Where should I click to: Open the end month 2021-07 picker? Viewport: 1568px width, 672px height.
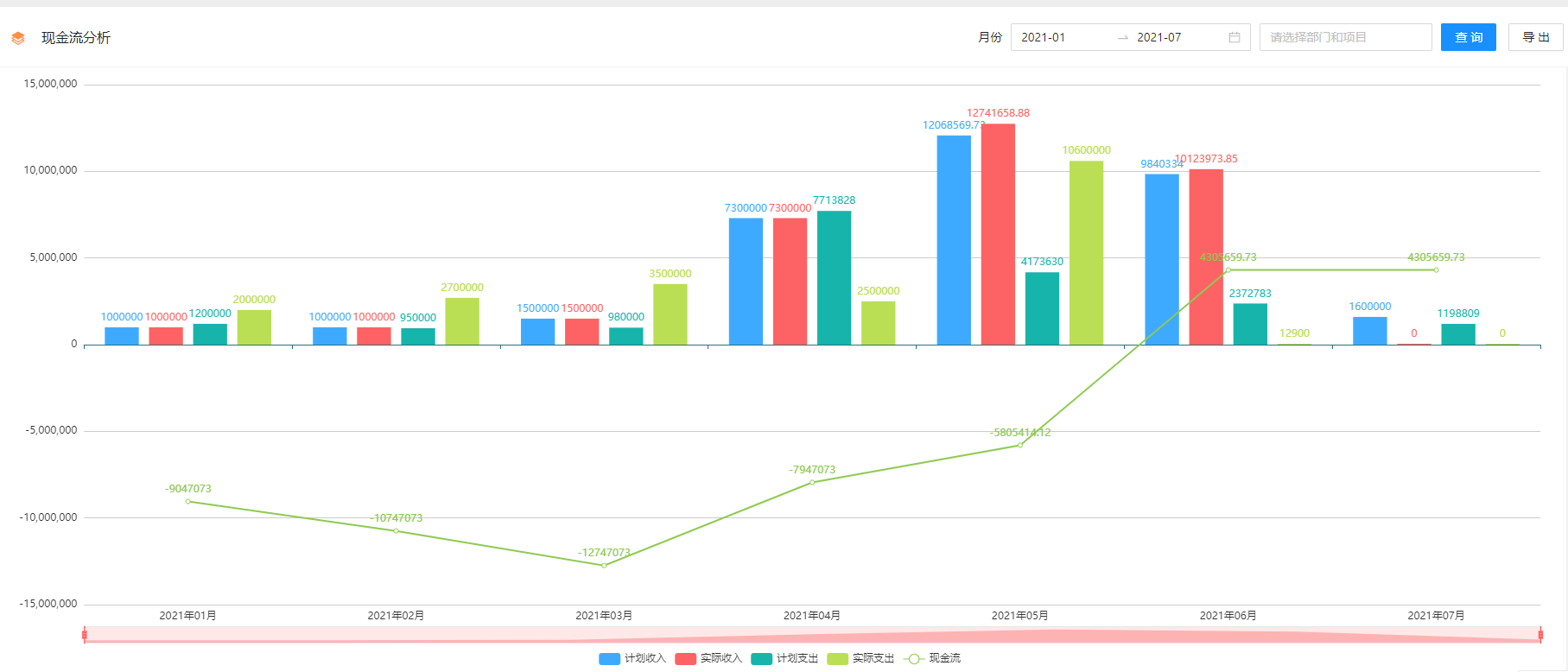coord(1175,37)
